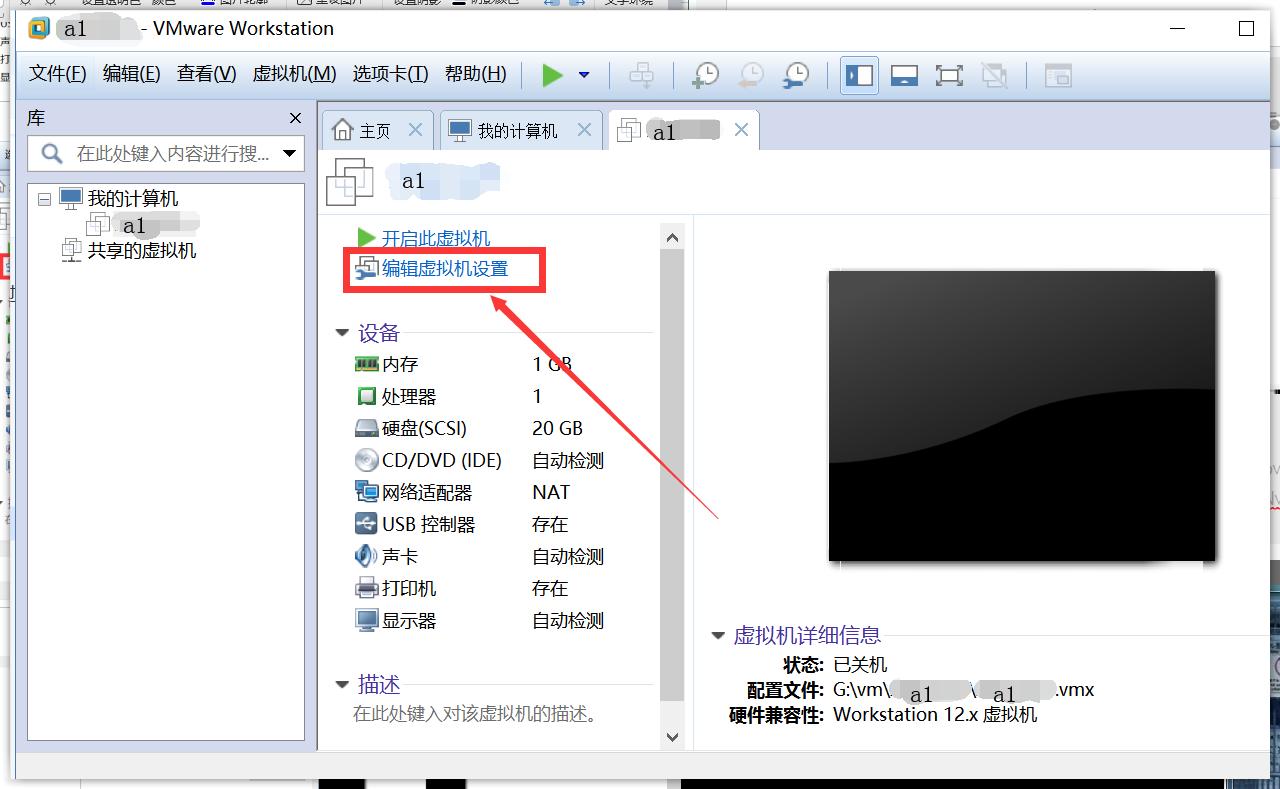
Task: Close the 库 library panel
Action: tap(295, 119)
